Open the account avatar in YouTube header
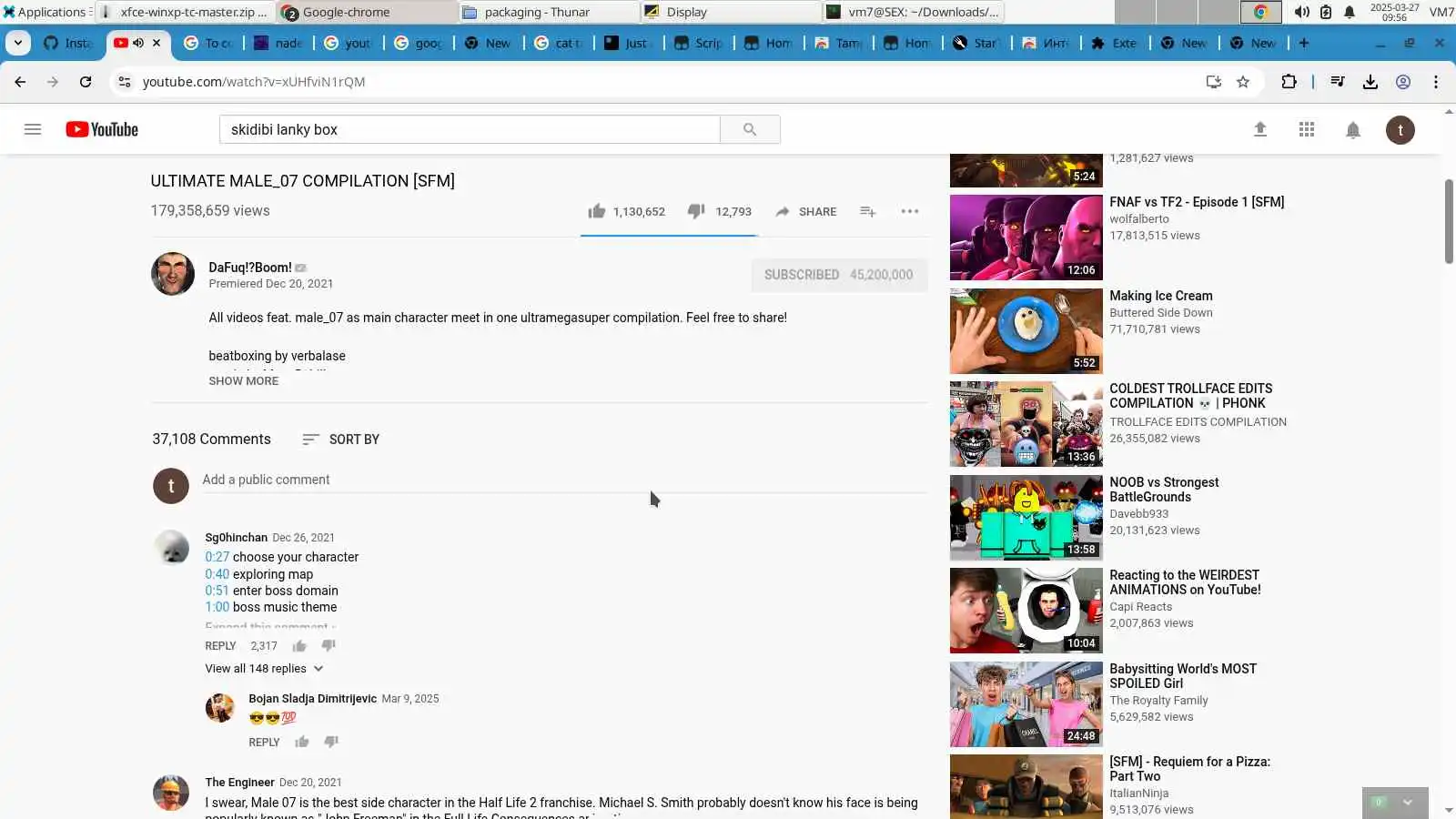1456x819 pixels. point(1400,130)
